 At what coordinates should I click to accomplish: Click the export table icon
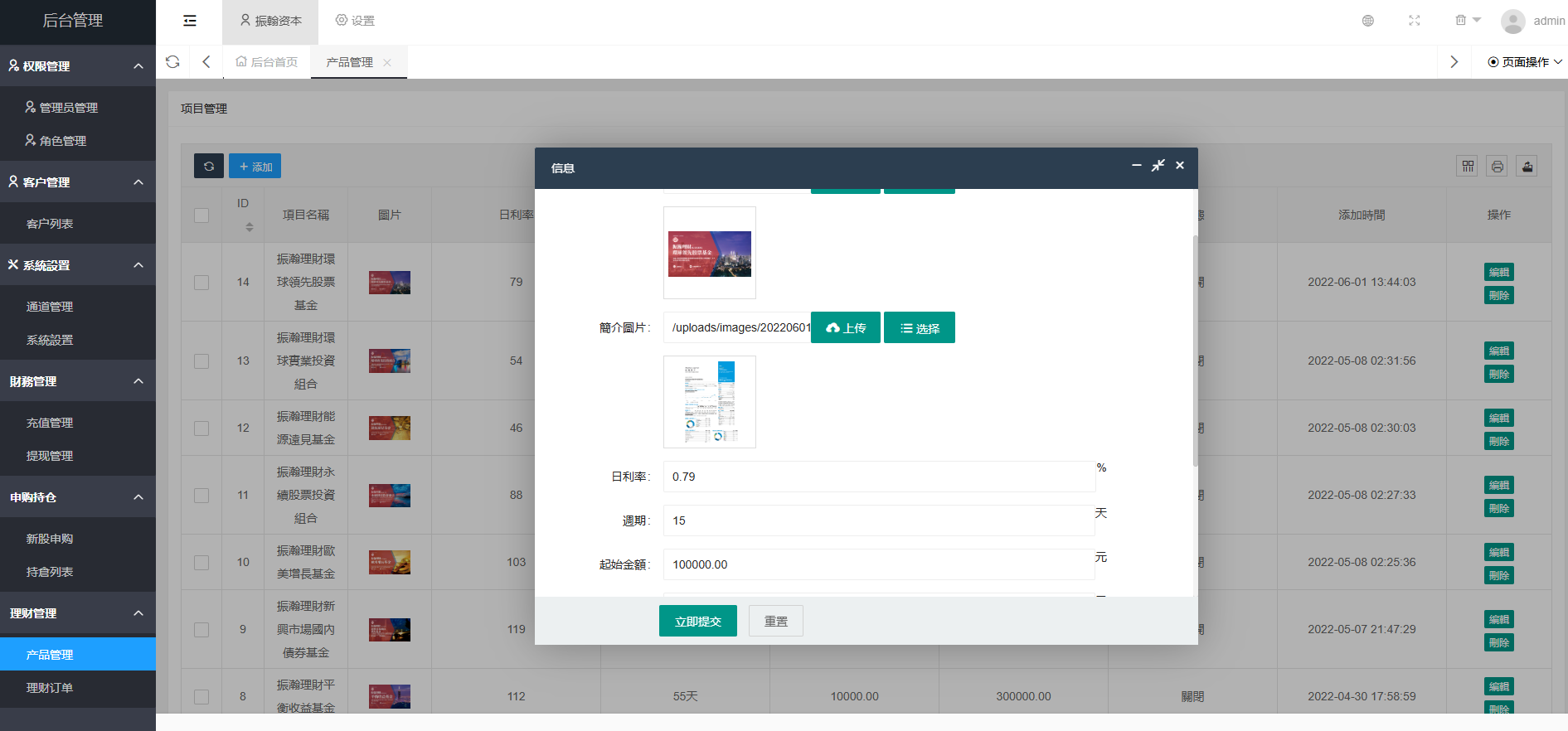(1527, 167)
